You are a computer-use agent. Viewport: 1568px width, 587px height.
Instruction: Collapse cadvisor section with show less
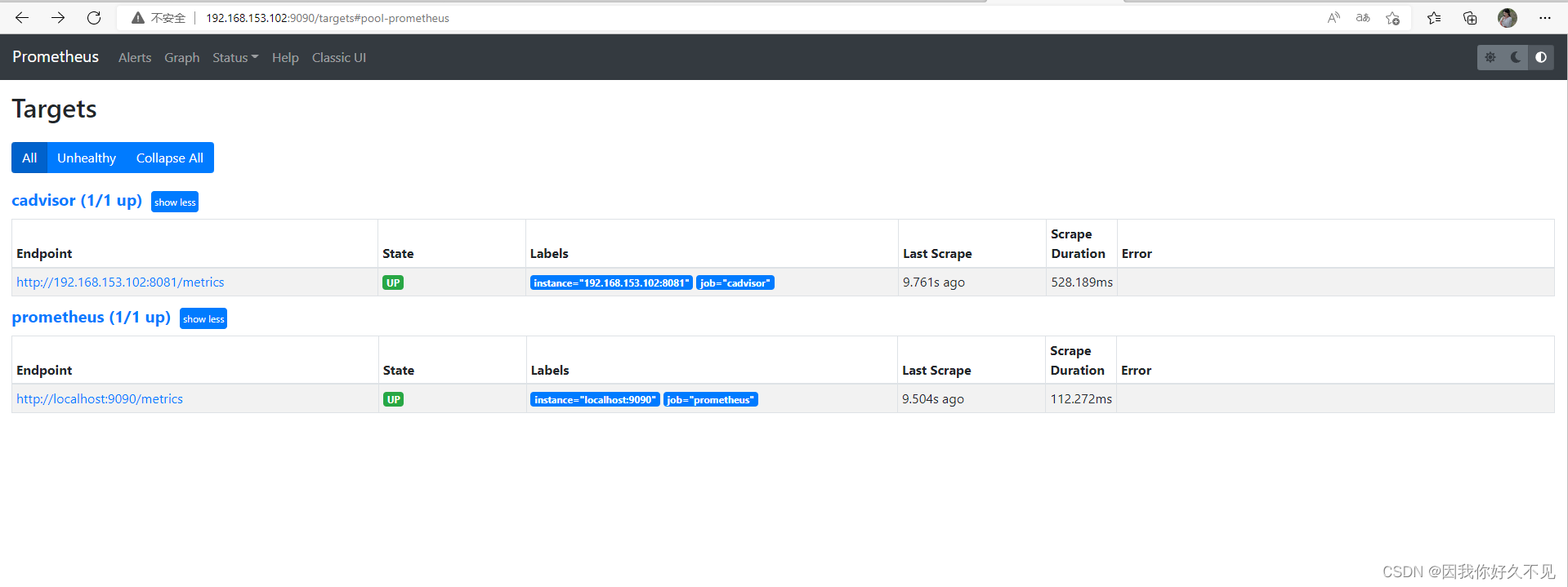pos(175,202)
